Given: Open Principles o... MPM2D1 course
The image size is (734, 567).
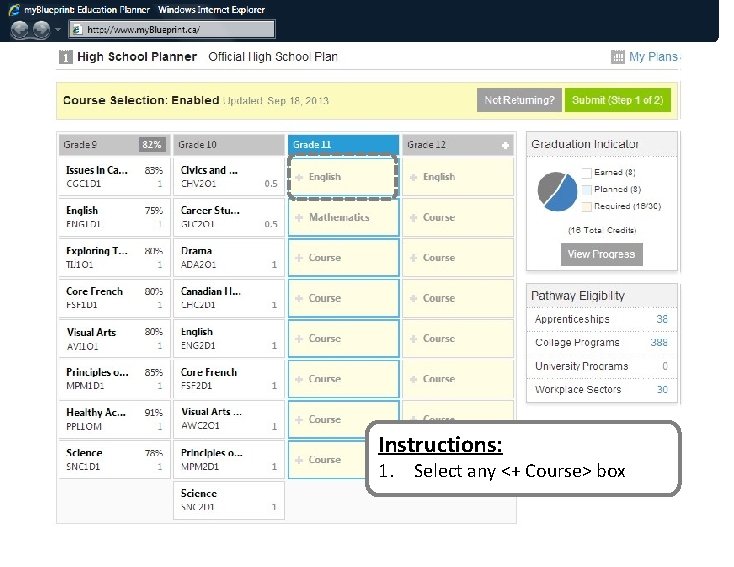Looking at the screenshot, I should [x=229, y=460].
